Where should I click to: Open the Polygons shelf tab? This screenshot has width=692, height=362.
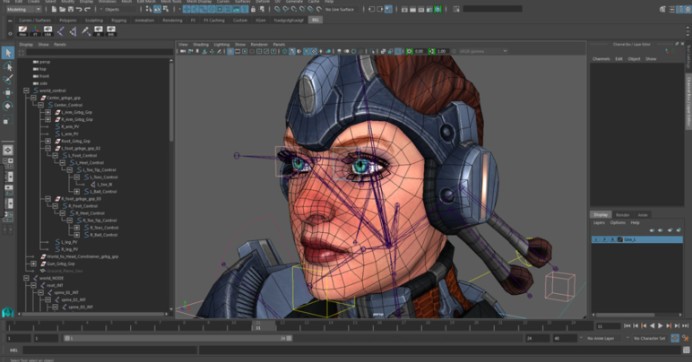pyautogui.click(x=68, y=20)
